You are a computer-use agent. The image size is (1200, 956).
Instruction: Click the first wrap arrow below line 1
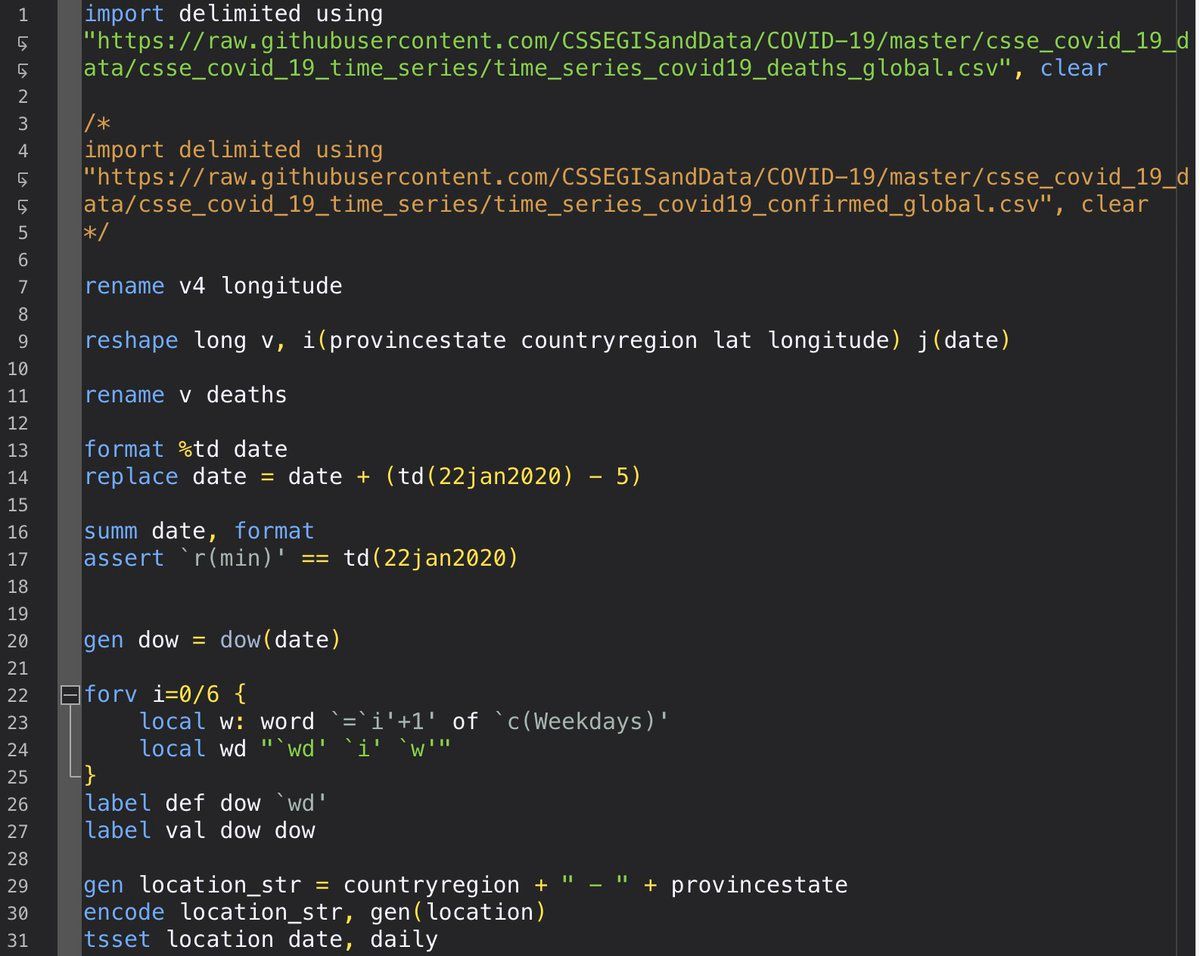pos(22,42)
